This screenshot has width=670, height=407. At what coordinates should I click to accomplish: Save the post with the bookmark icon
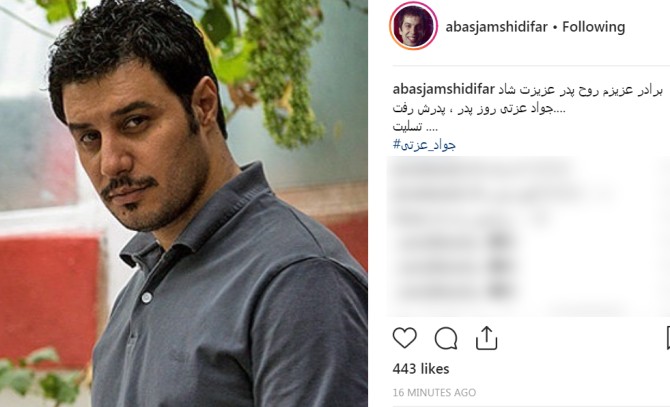pos(668,338)
